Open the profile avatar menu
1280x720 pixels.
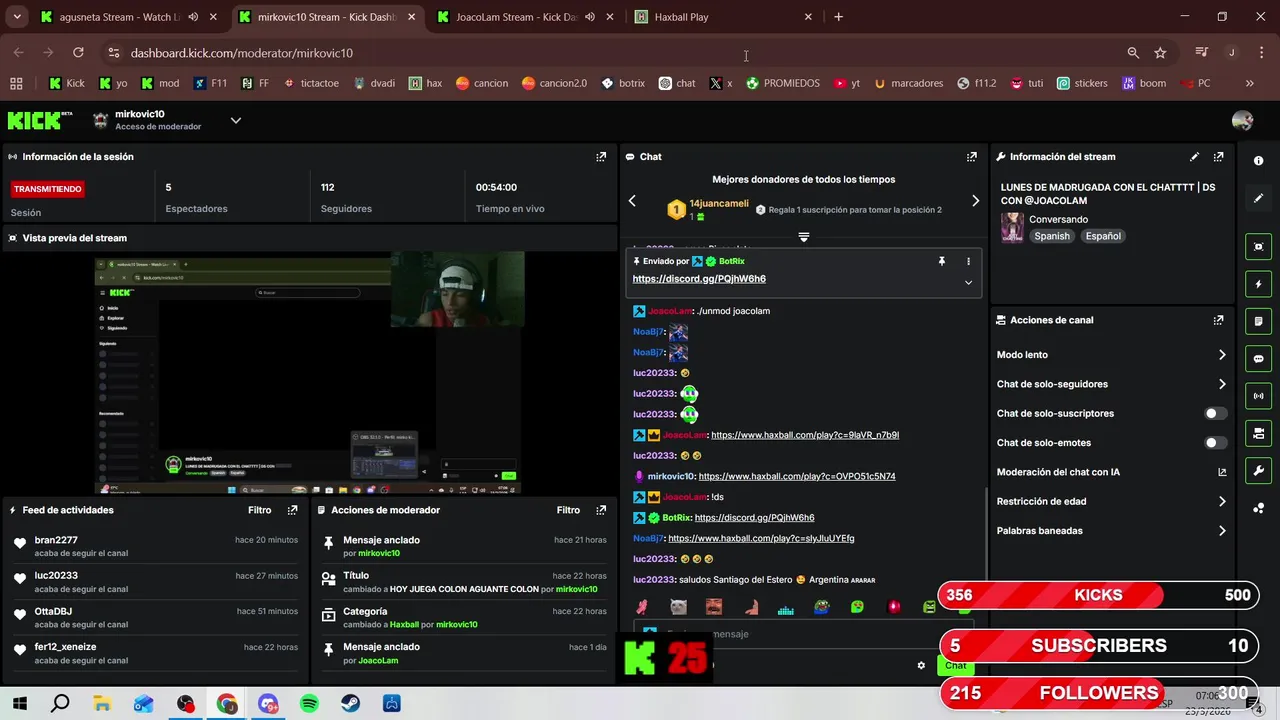pyautogui.click(x=1242, y=120)
